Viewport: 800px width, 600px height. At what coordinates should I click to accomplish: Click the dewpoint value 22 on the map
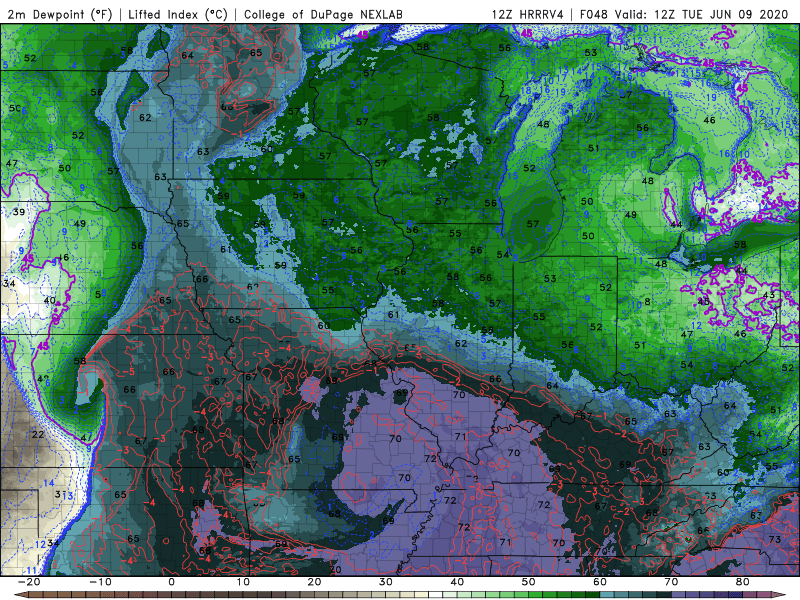tap(38, 435)
